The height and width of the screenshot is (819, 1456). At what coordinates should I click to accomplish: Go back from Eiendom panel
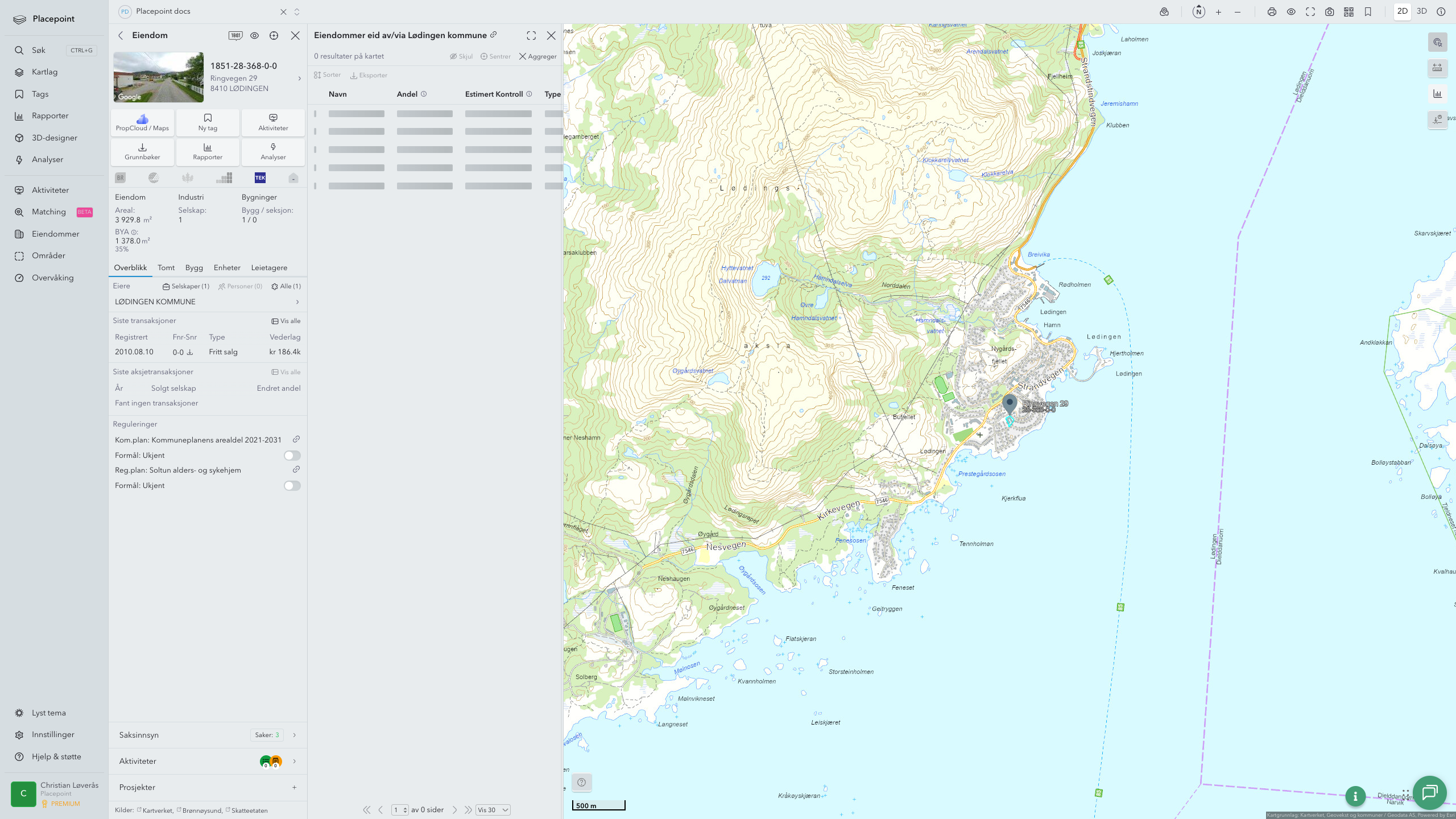tap(121, 35)
